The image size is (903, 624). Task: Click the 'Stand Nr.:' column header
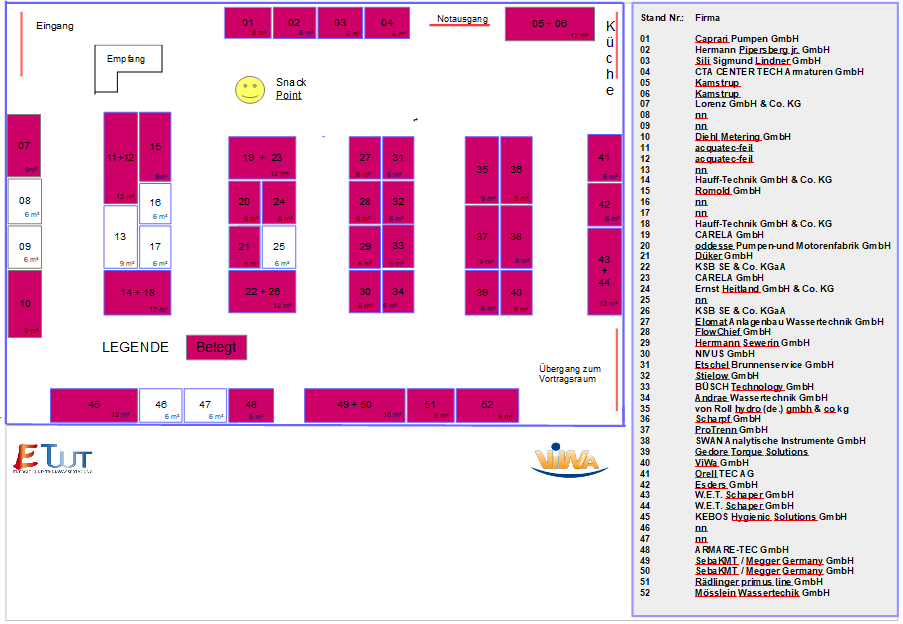pyautogui.click(x=662, y=18)
